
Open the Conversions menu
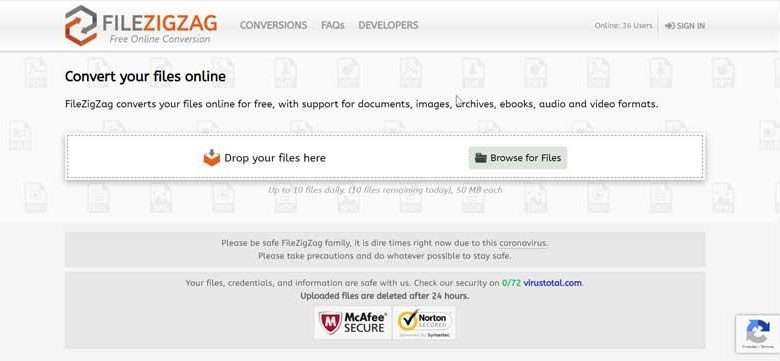pyautogui.click(x=274, y=25)
